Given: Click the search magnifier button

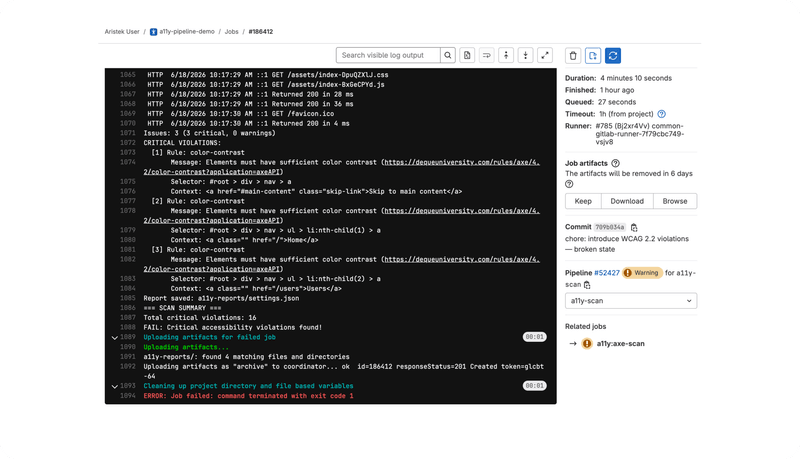Looking at the screenshot, I should coord(447,55).
